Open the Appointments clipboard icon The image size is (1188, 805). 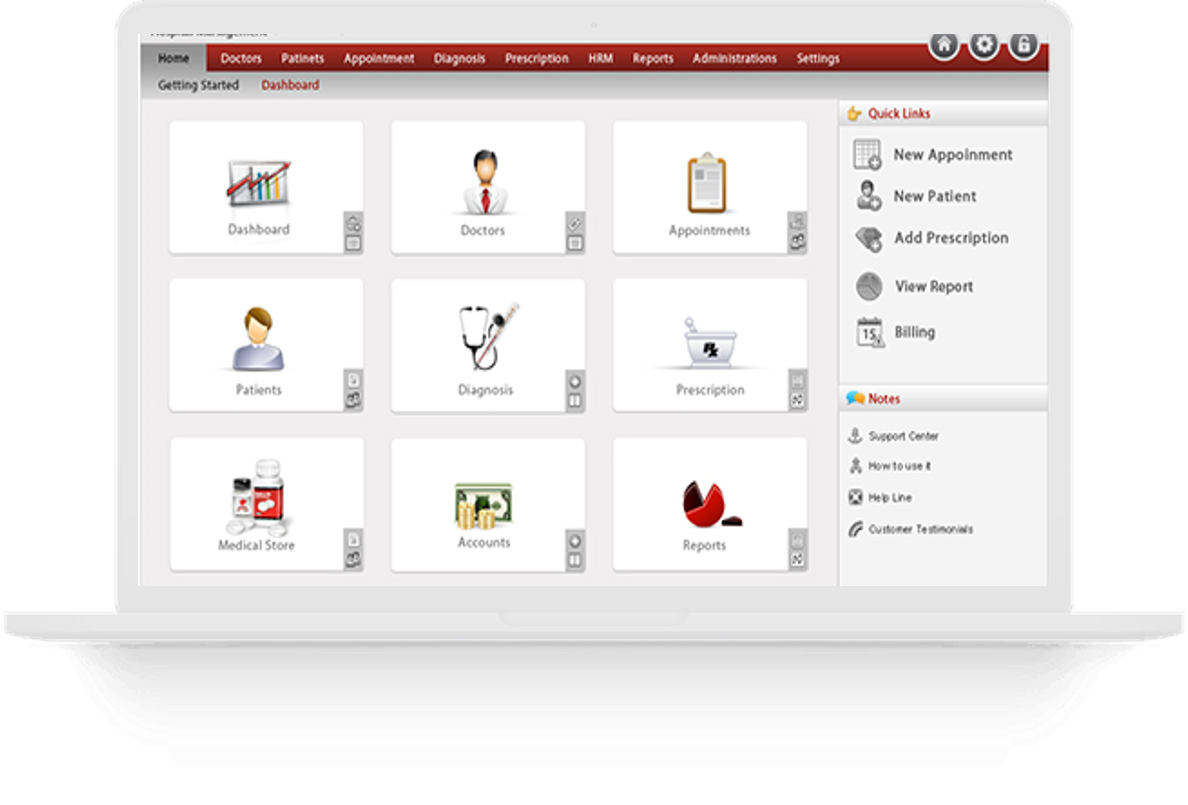(x=707, y=183)
